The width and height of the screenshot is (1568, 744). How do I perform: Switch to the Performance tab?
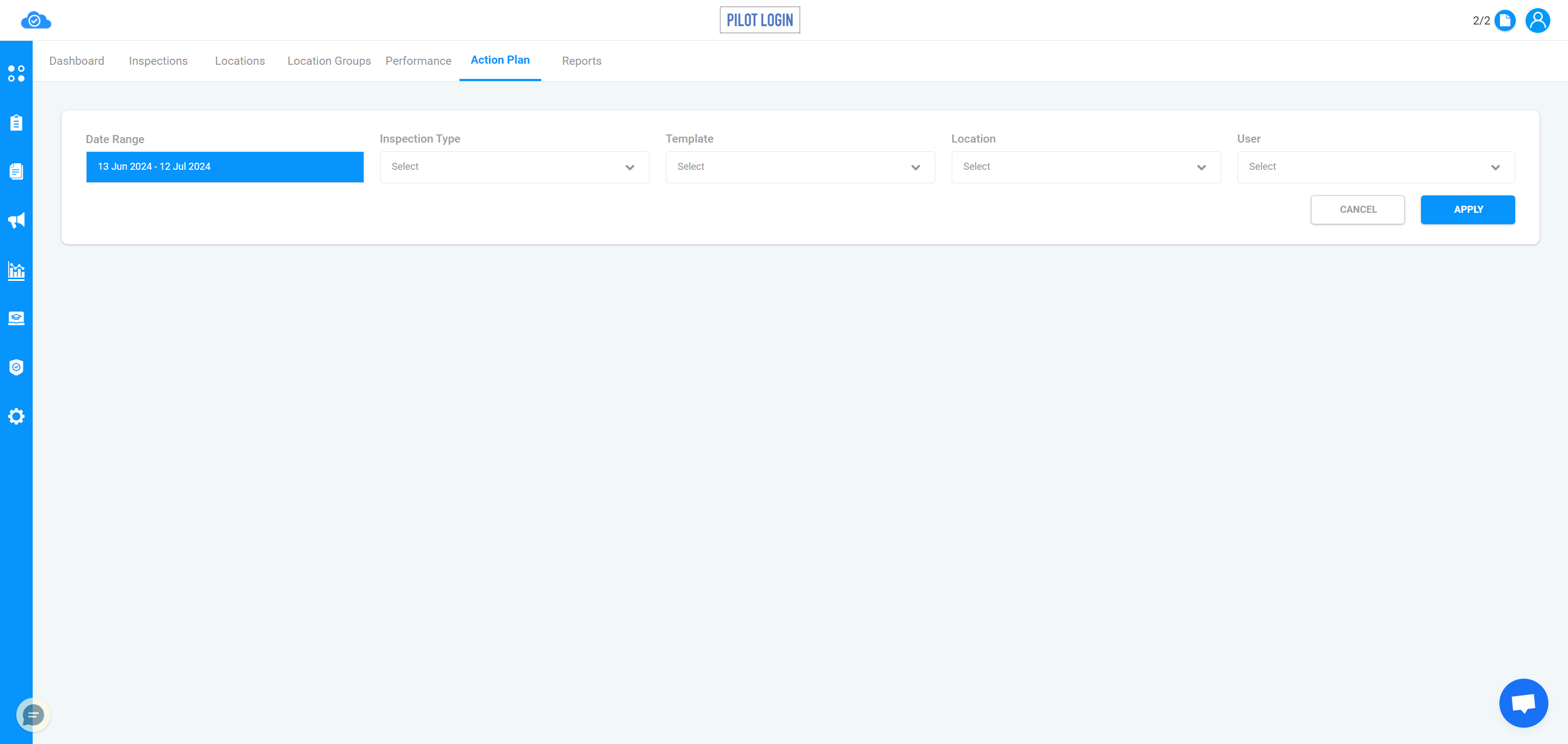coord(418,61)
